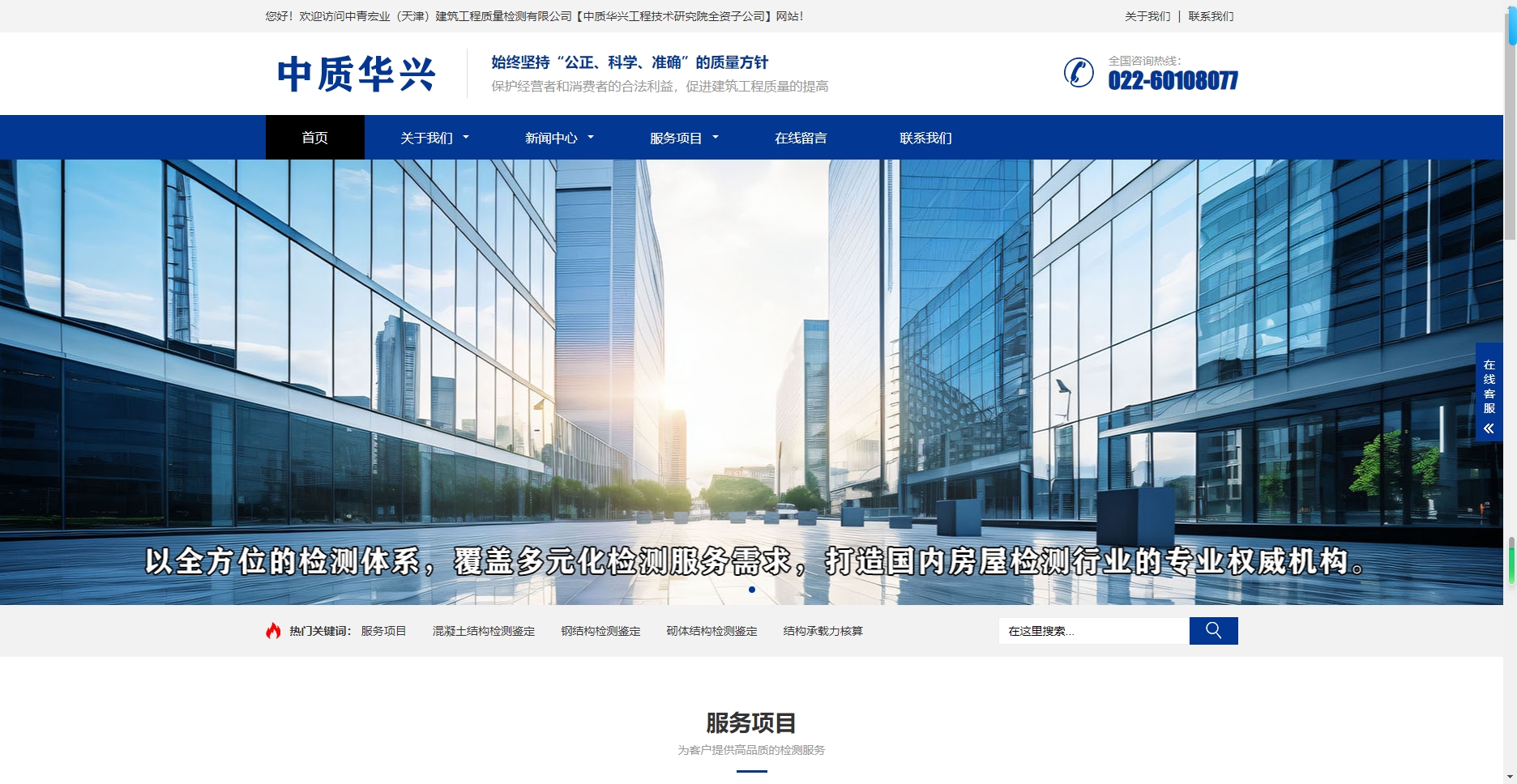Open 联系我们 in the blue navigation bar

pyautogui.click(x=925, y=138)
